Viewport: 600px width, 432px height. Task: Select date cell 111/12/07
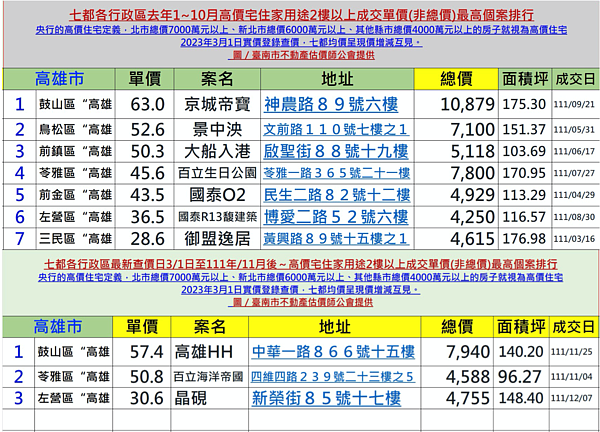tap(572, 399)
